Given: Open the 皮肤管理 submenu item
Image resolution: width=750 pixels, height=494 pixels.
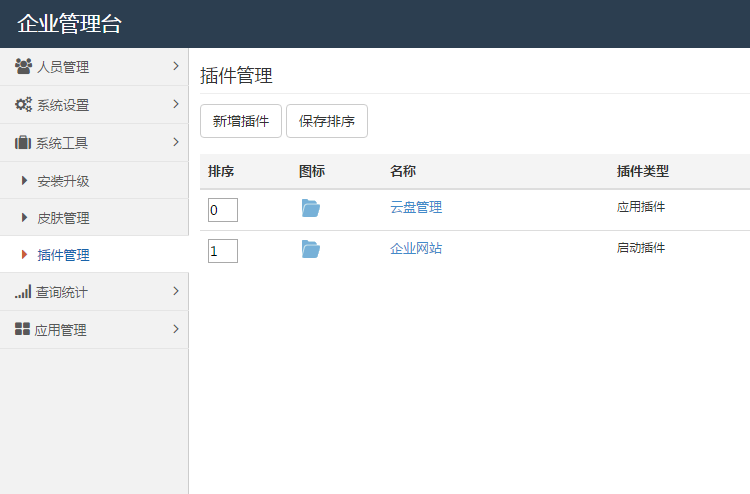Looking at the screenshot, I should point(63,218).
